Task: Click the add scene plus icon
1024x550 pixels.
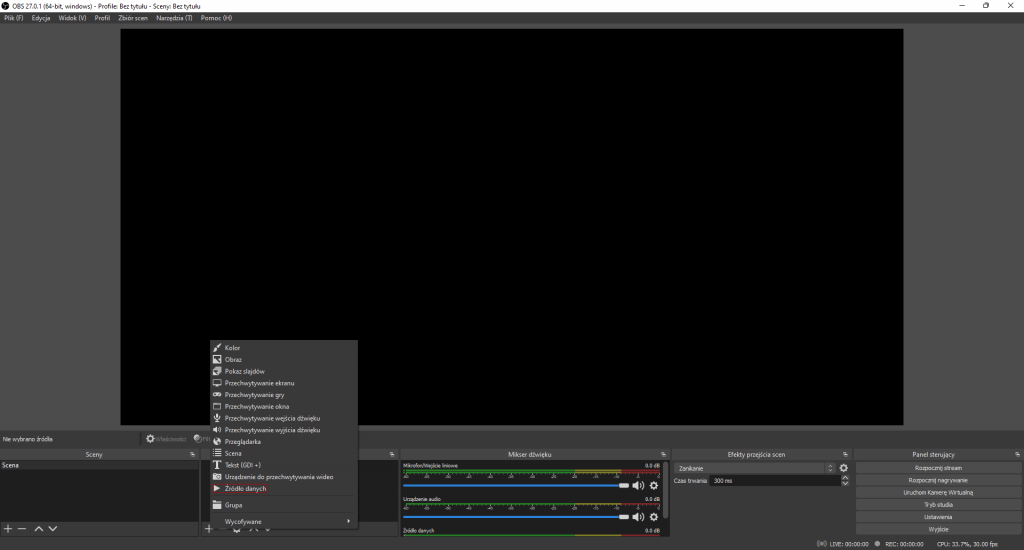Action: tap(8, 528)
